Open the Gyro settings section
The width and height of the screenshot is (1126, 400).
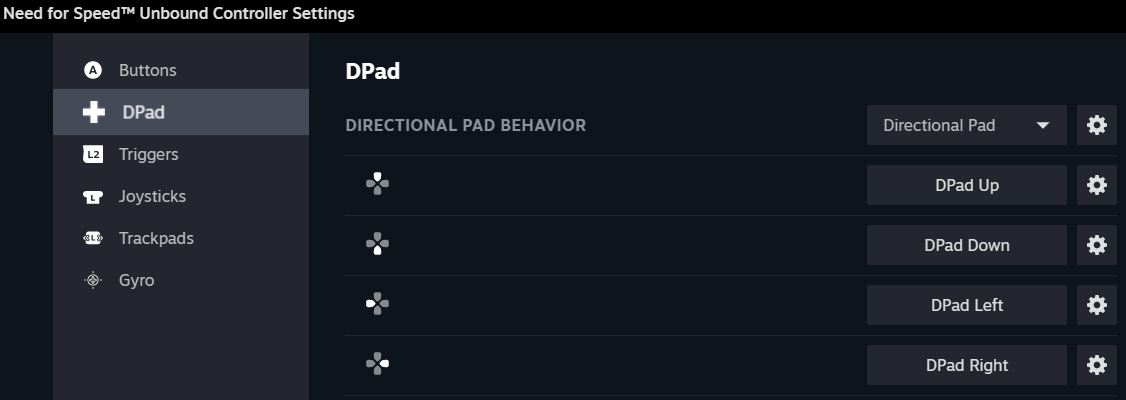(136, 280)
